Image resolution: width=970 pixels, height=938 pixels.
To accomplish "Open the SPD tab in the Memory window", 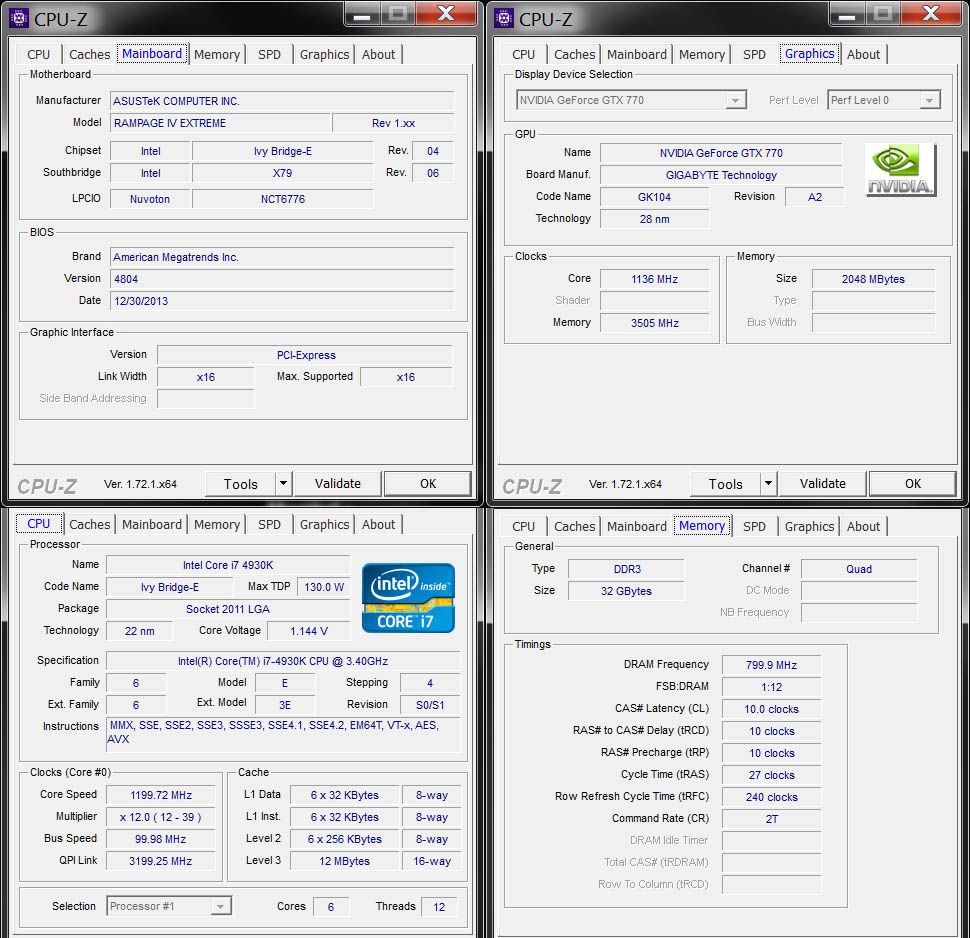I will point(755,527).
